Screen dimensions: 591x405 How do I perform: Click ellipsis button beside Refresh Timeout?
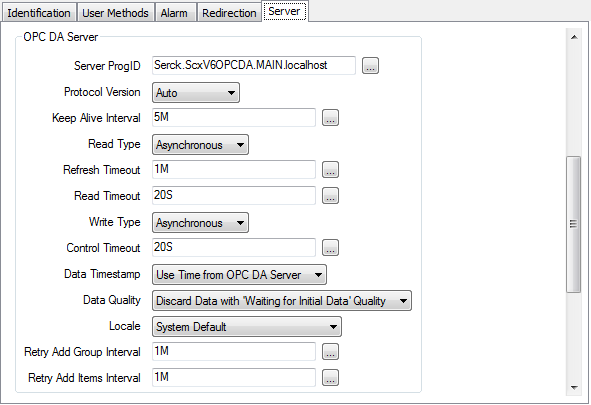click(330, 170)
